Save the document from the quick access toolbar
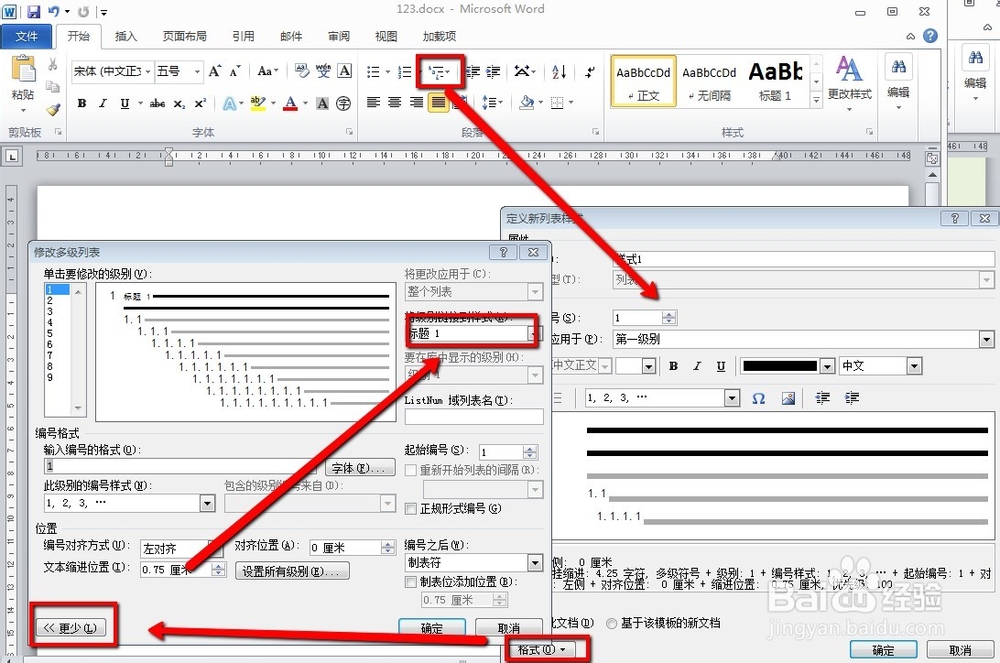The image size is (1000, 663). click(x=34, y=11)
